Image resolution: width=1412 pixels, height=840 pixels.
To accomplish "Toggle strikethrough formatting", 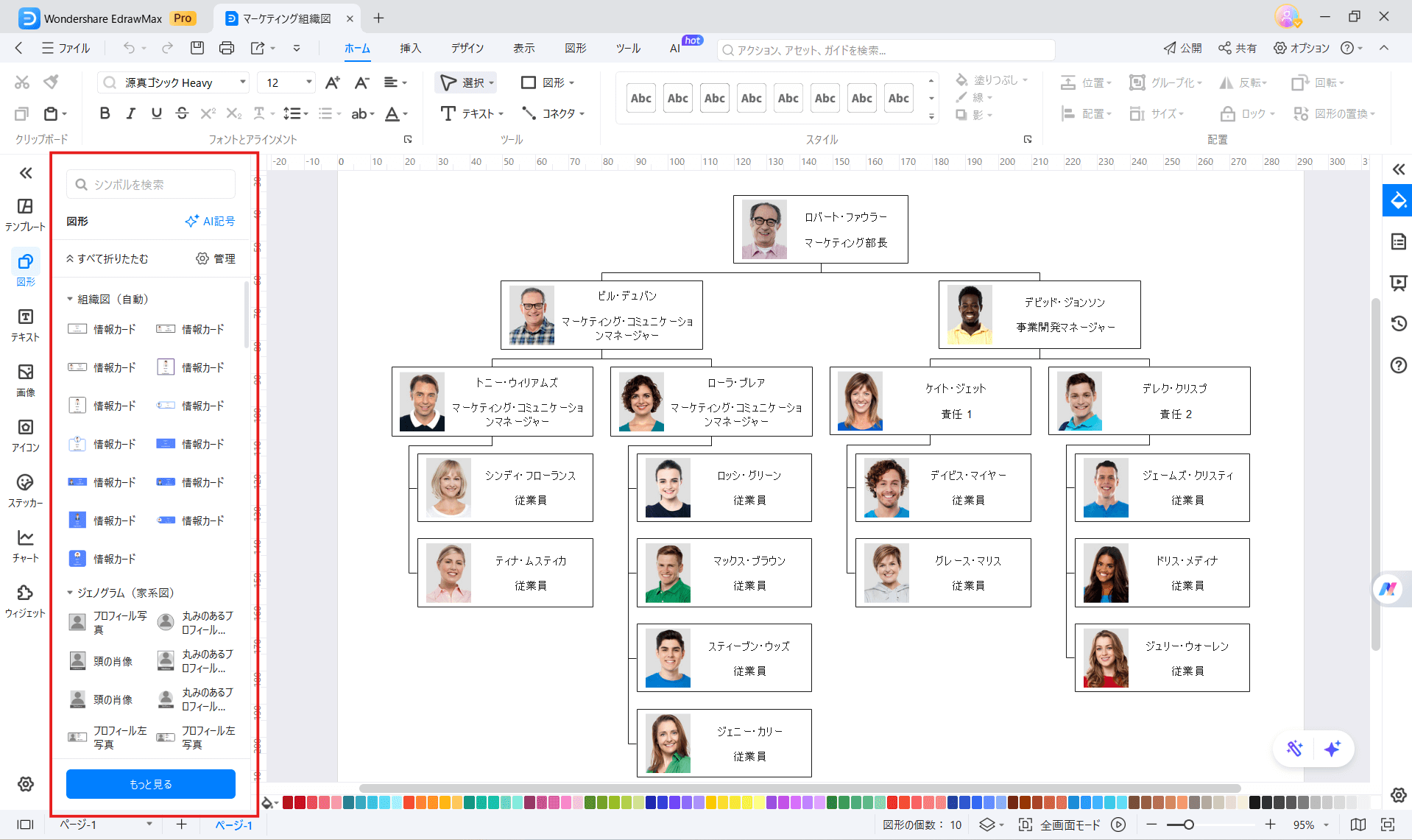I will 182,113.
